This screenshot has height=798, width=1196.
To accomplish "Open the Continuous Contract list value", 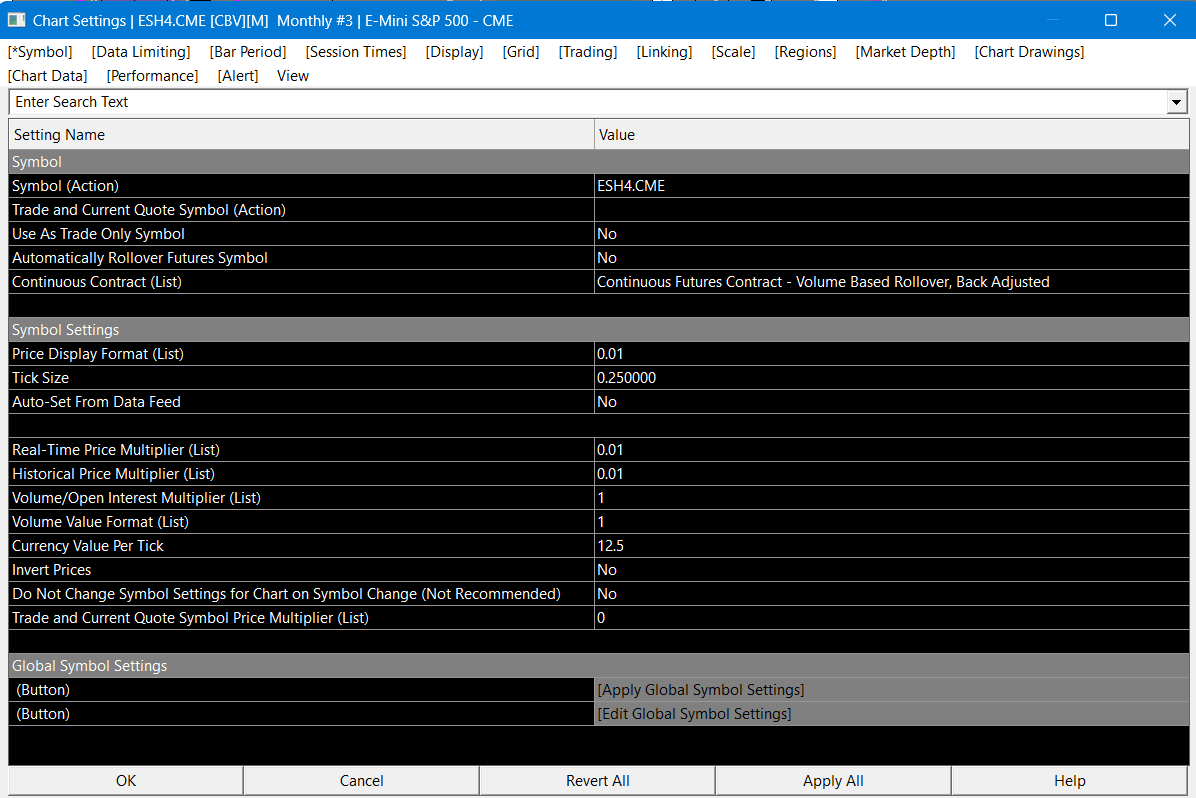I will click(891, 282).
